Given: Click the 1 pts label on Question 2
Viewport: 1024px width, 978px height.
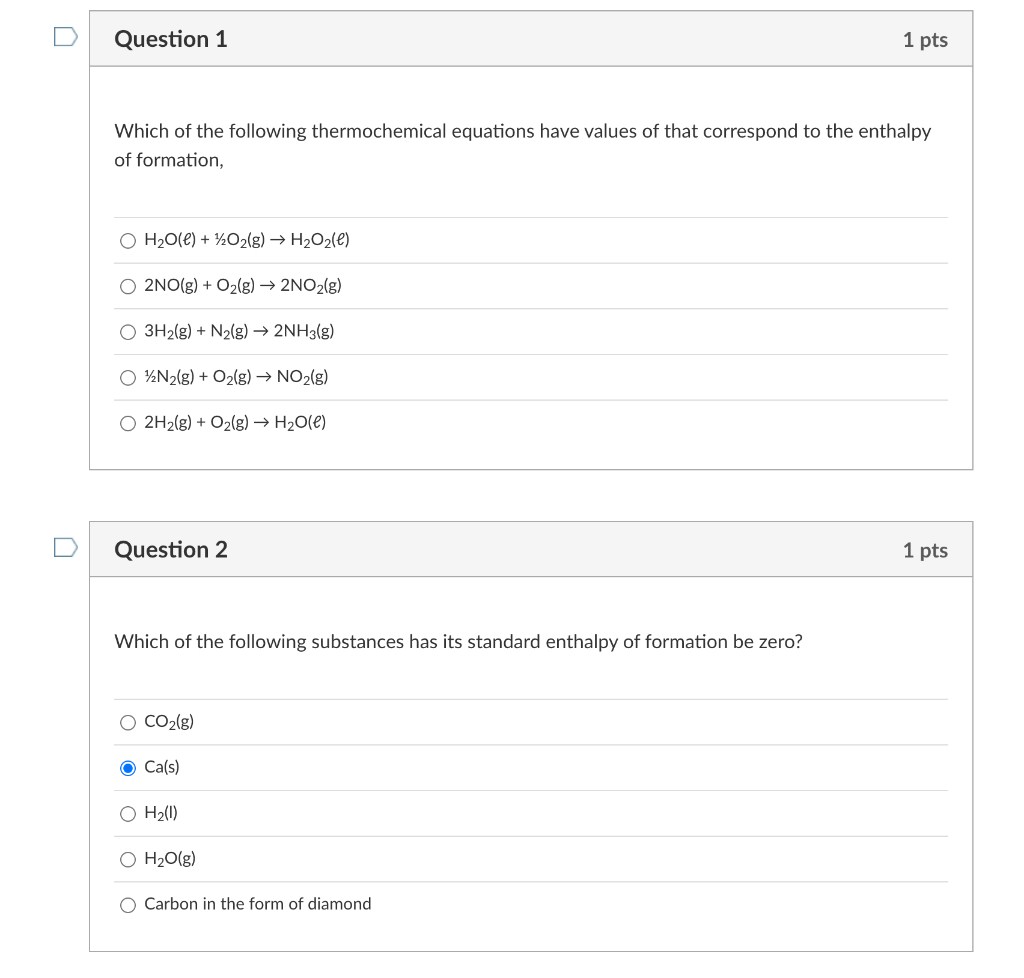Looking at the screenshot, I should pyautogui.click(x=924, y=550).
